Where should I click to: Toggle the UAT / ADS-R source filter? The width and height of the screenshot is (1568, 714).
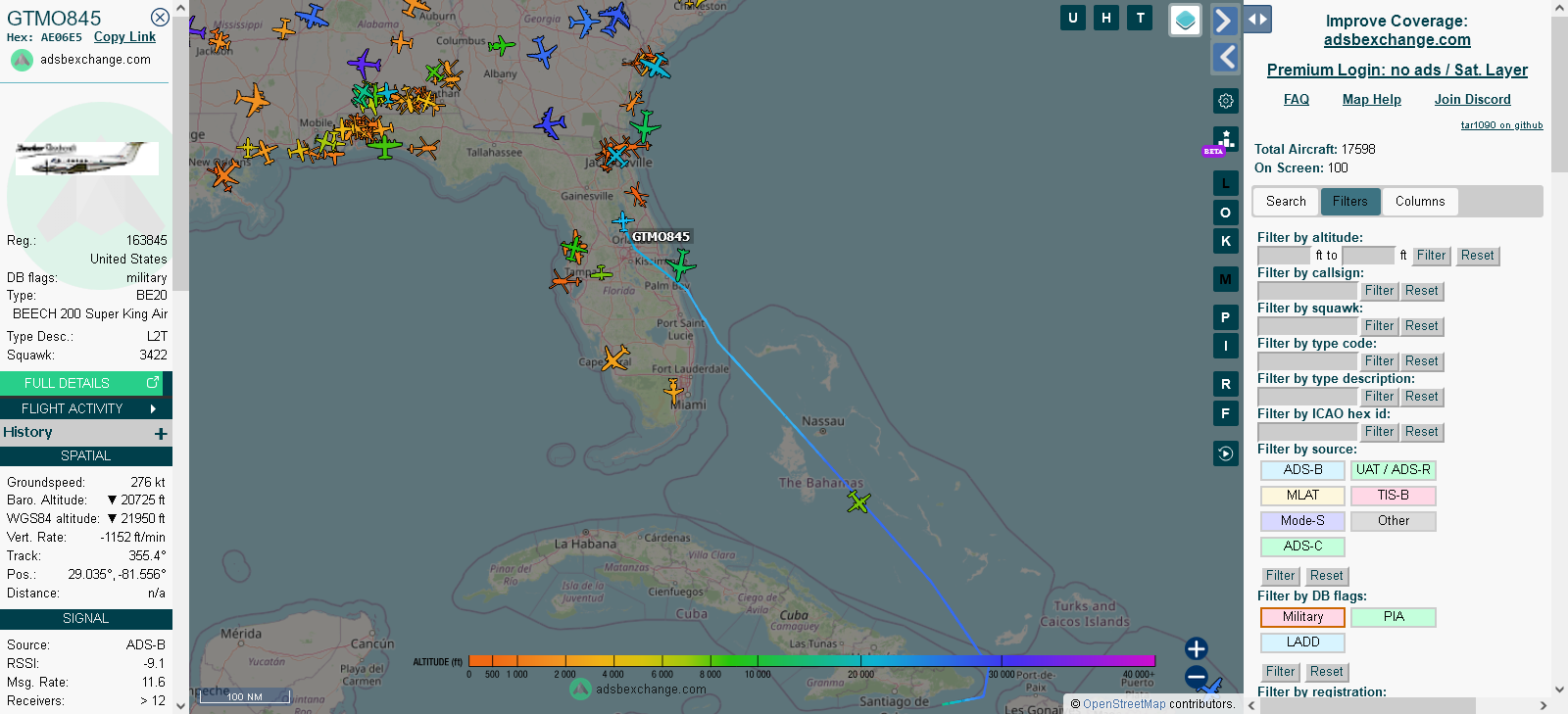click(1394, 470)
